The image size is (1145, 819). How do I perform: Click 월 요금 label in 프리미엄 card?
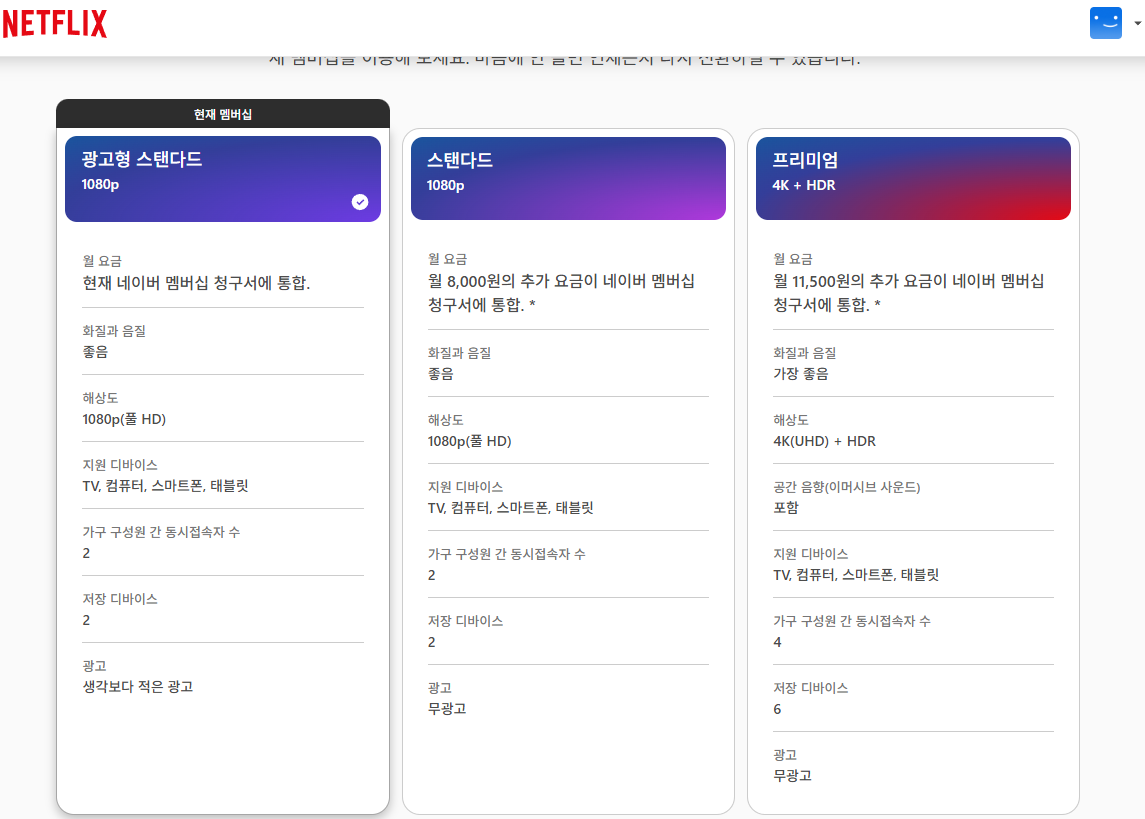(793, 259)
